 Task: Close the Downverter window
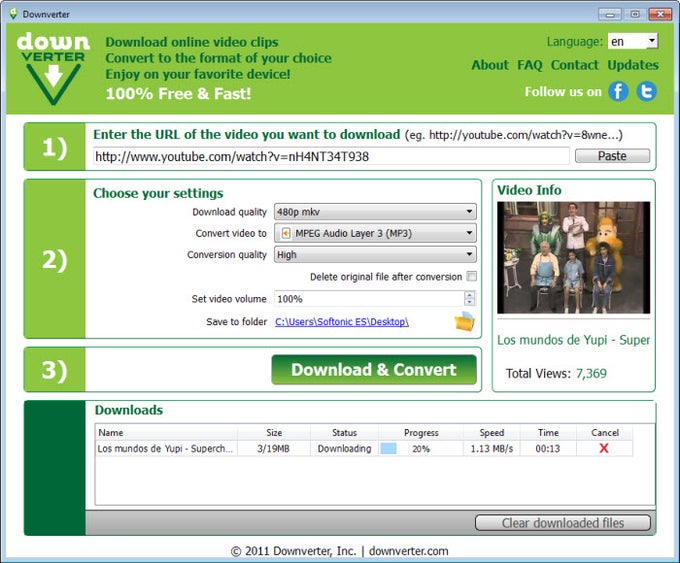[660, 14]
